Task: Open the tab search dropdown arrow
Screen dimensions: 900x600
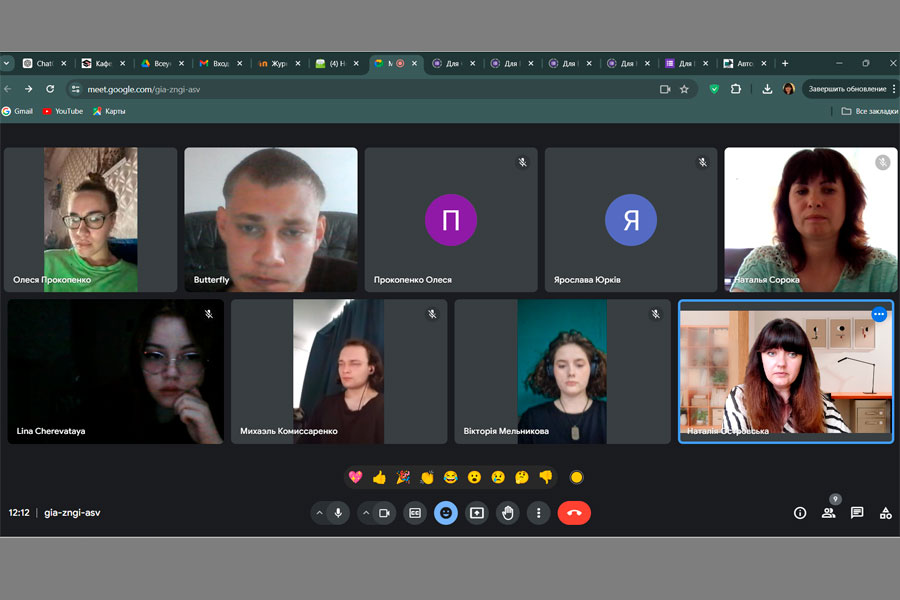Action: pyautogui.click(x=6, y=63)
